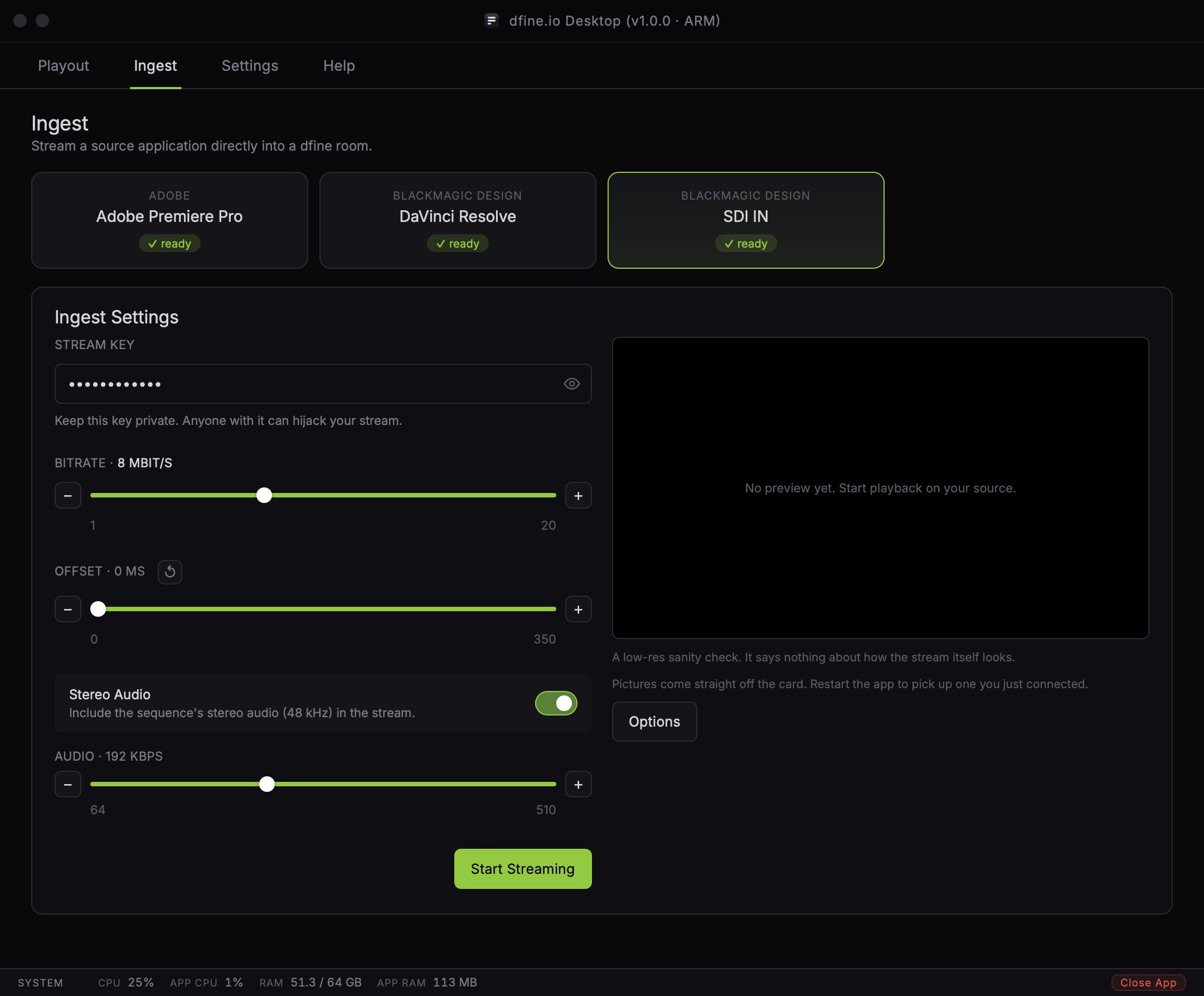Click the ready badge under DaVinci Resolve

tap(458, 243)
